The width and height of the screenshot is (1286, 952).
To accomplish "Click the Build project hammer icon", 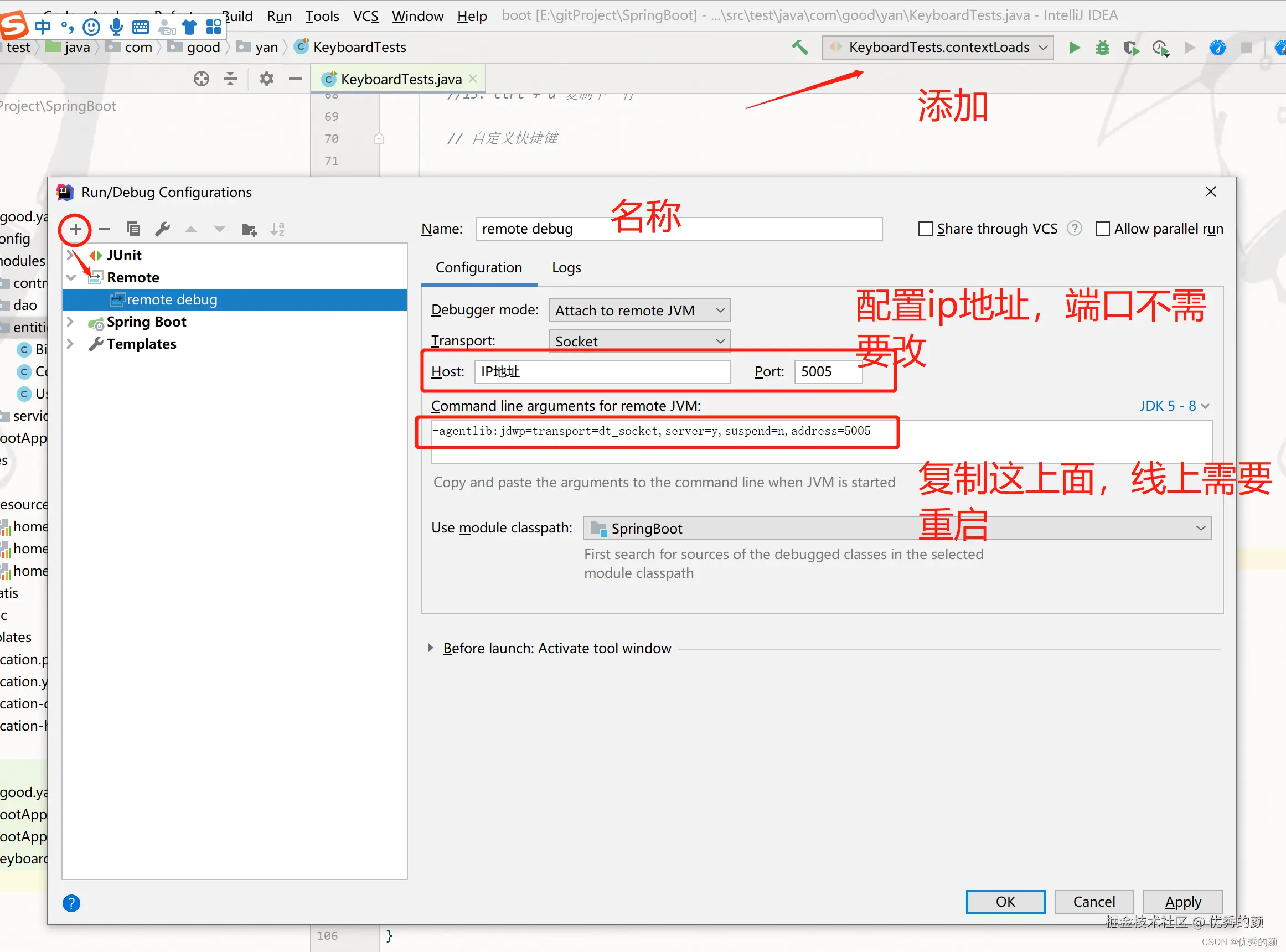I will [x=800, y=47].
